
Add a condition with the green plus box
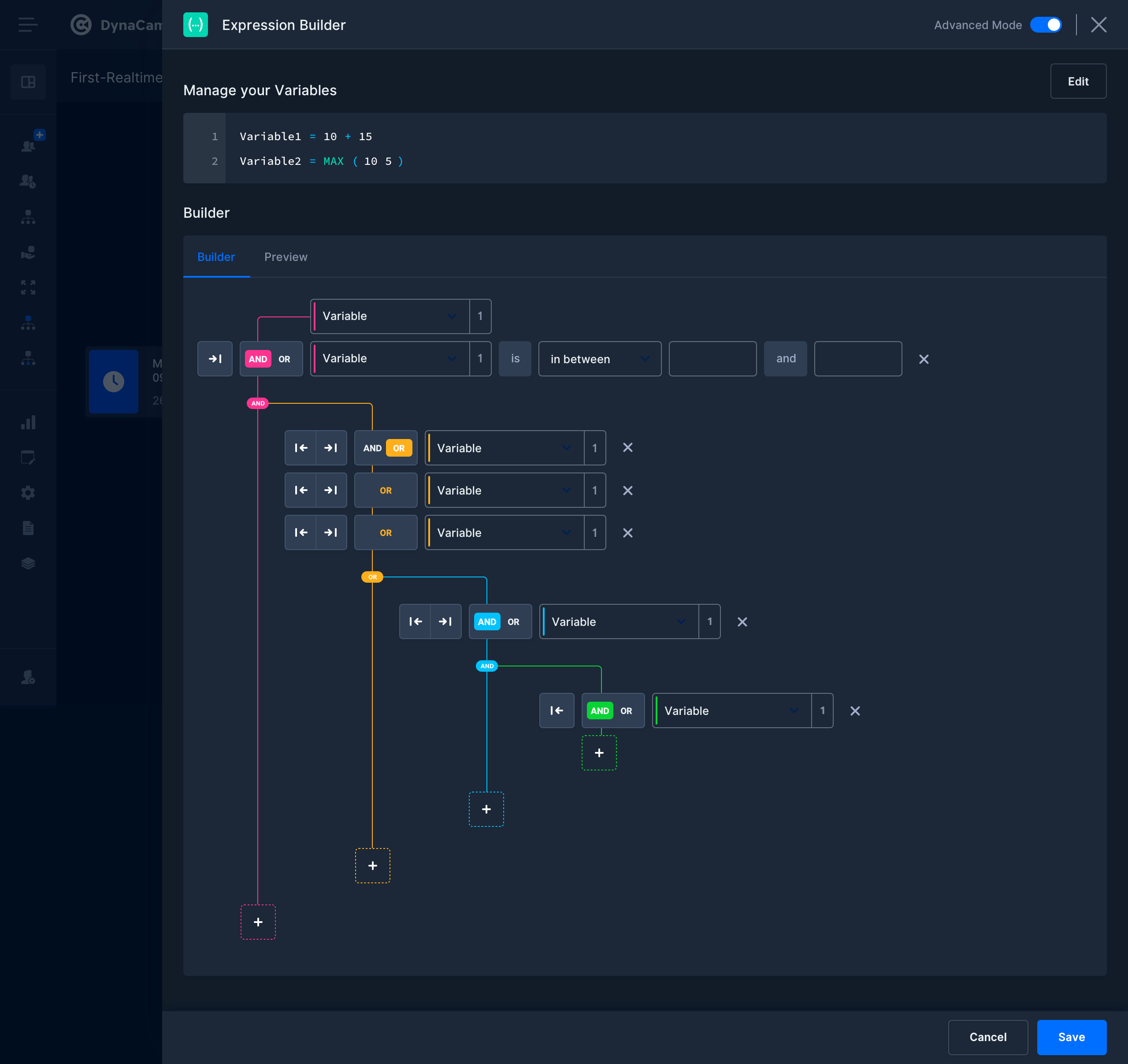pyautogui.click(x=599, y=753)
